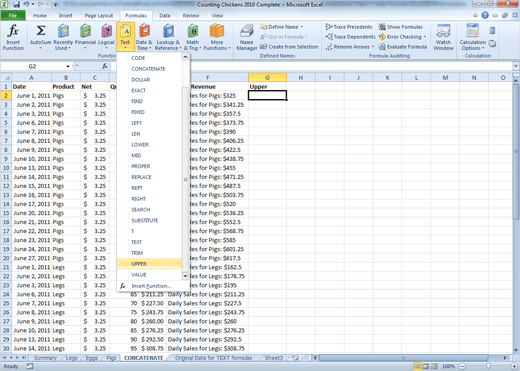Switch to Page Layout view in status bar
This screenshot has width=520, height=371.
(x=426, y=366)
